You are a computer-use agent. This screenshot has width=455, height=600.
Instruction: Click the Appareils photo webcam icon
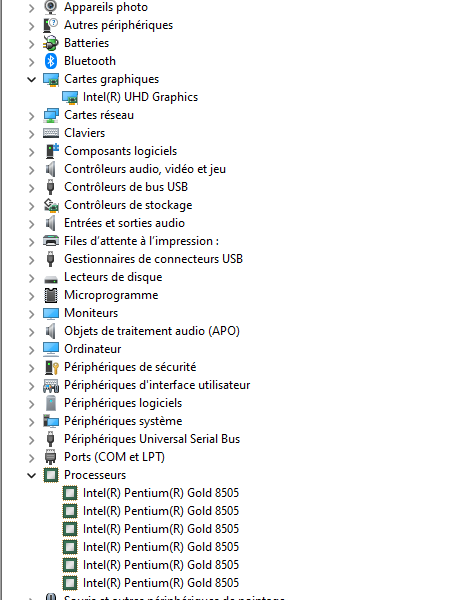[x=51, y=7]
